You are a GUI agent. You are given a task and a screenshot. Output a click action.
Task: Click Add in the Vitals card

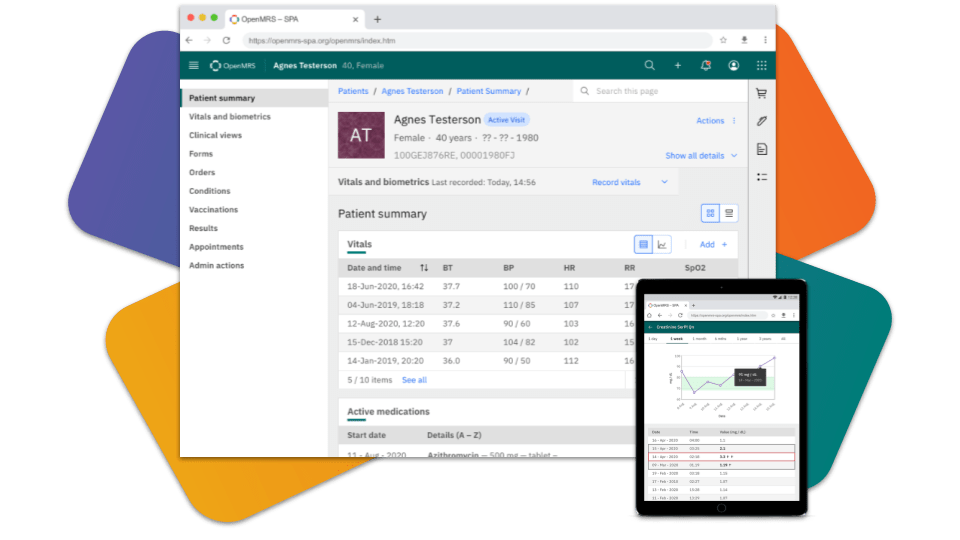[713, 244]
